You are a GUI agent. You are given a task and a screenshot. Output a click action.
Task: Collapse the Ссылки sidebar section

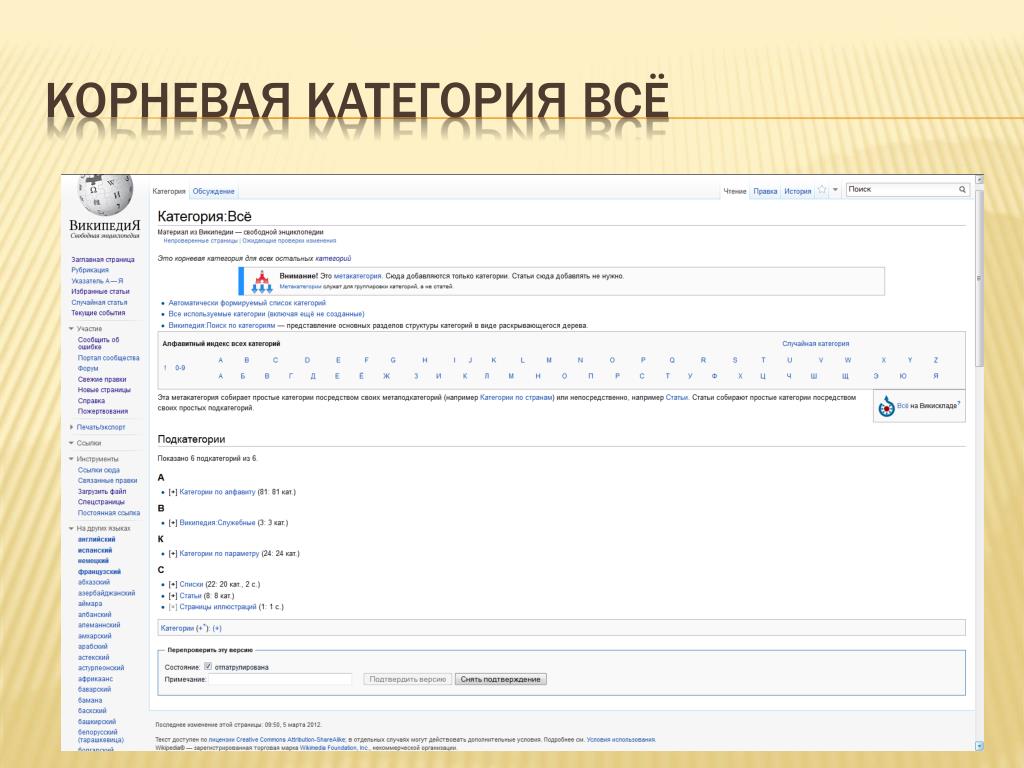(x=71, y=443)
